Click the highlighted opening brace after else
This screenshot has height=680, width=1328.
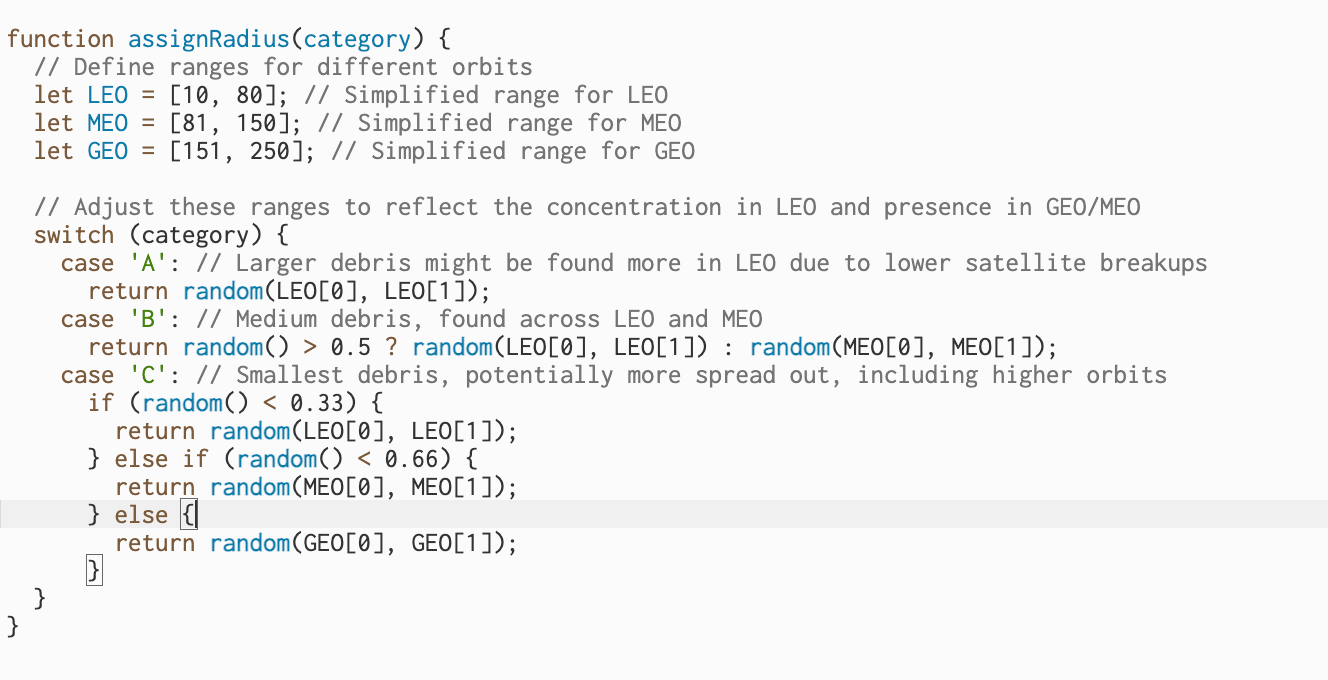pyautogui.click(x=189, y=515)
